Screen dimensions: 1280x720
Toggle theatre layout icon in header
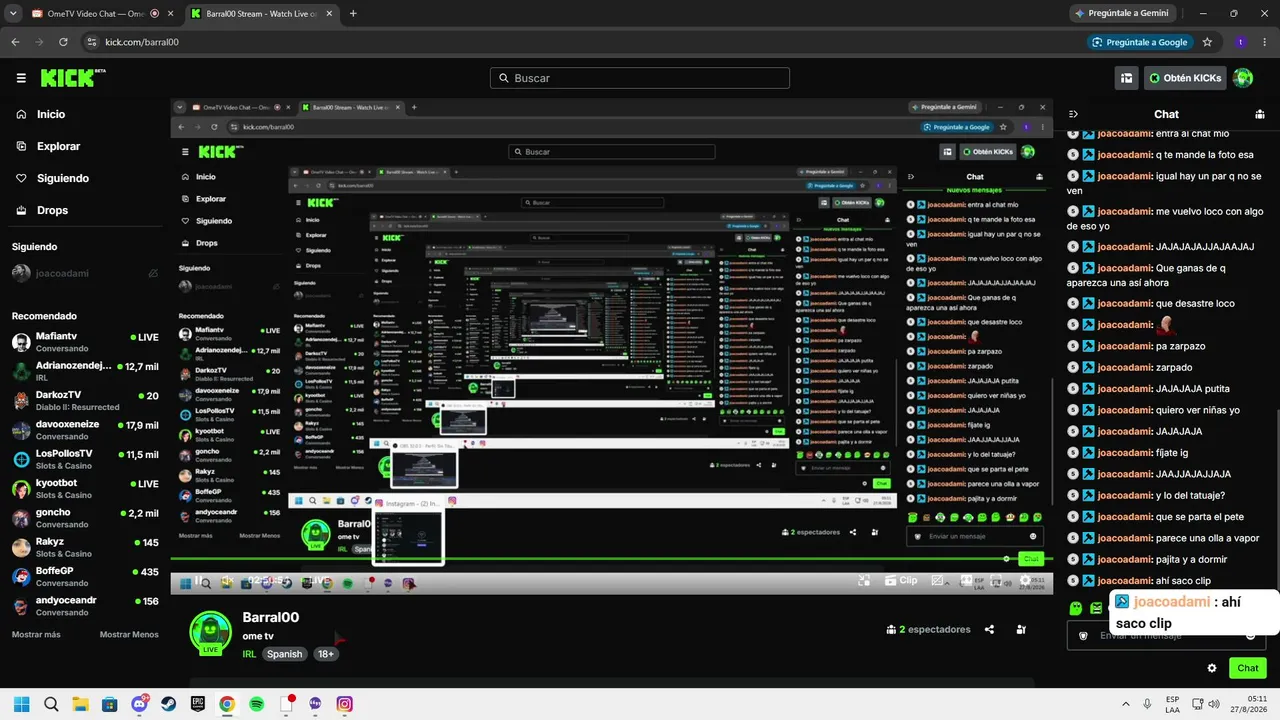pyautogui.click(x=1127, y=78)
